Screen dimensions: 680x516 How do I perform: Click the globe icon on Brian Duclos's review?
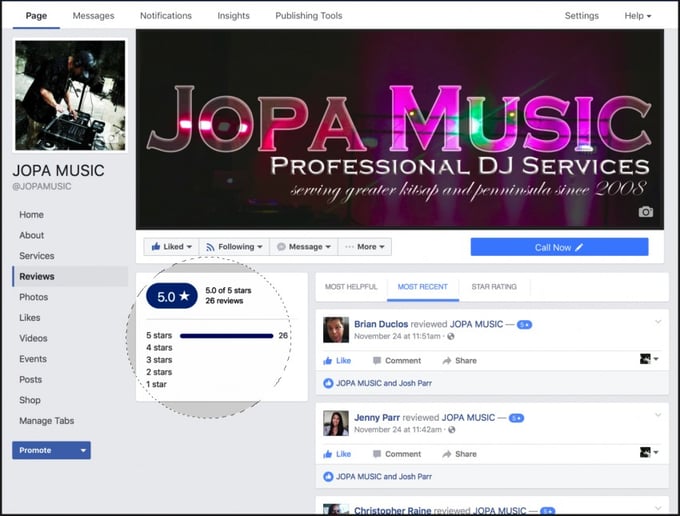[x=451, y=336]
